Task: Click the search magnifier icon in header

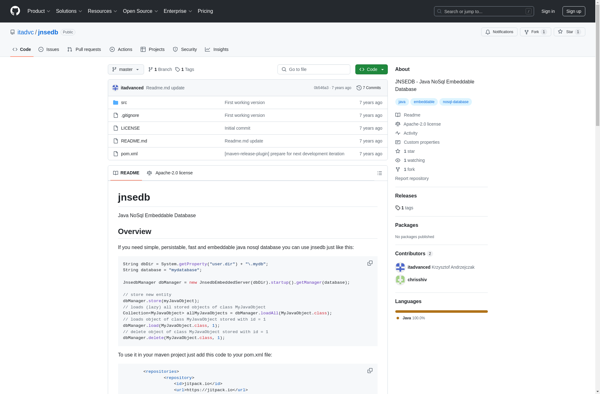Action: [439, 11]
